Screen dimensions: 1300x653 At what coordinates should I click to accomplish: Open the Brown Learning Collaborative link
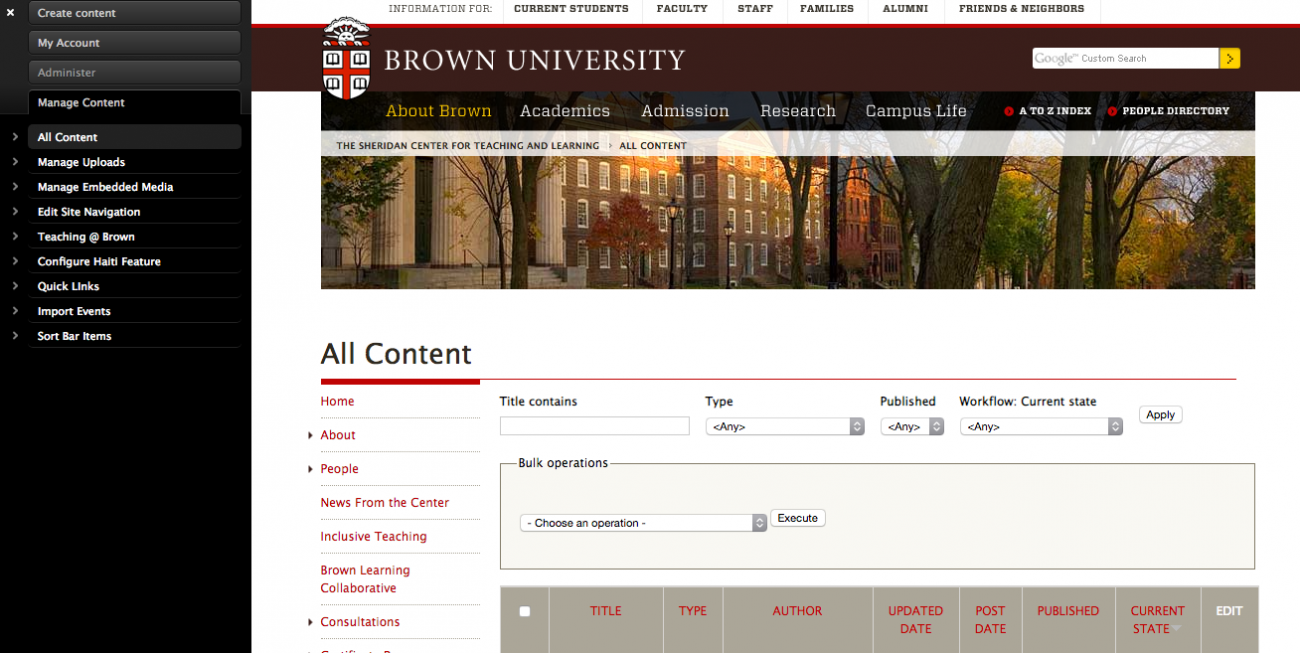[365, 579]
